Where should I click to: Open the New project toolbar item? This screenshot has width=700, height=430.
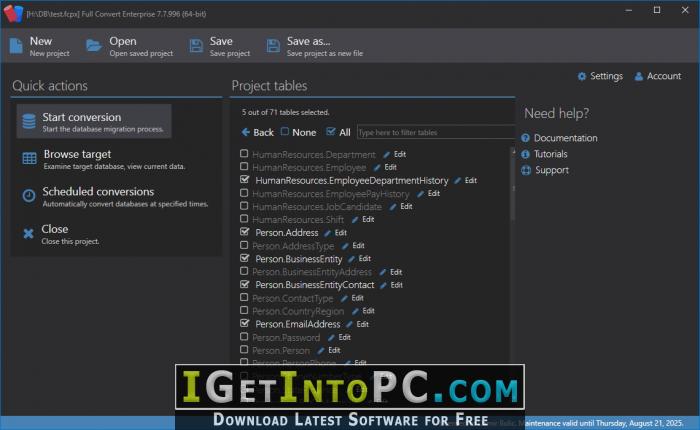click(40, 46)
